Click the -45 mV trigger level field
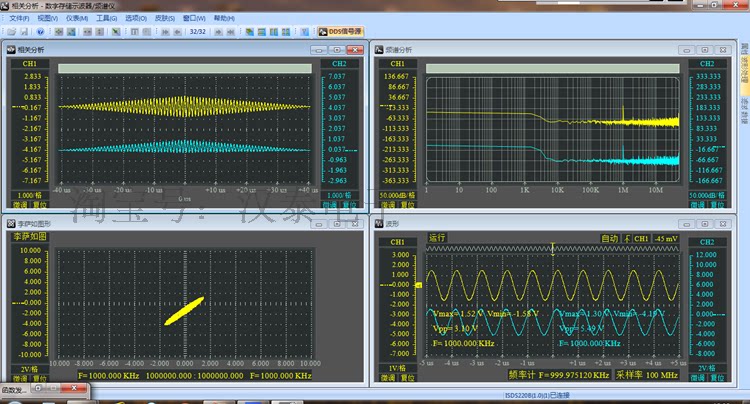The image size is (750, 404). click(x=664, y=239)
